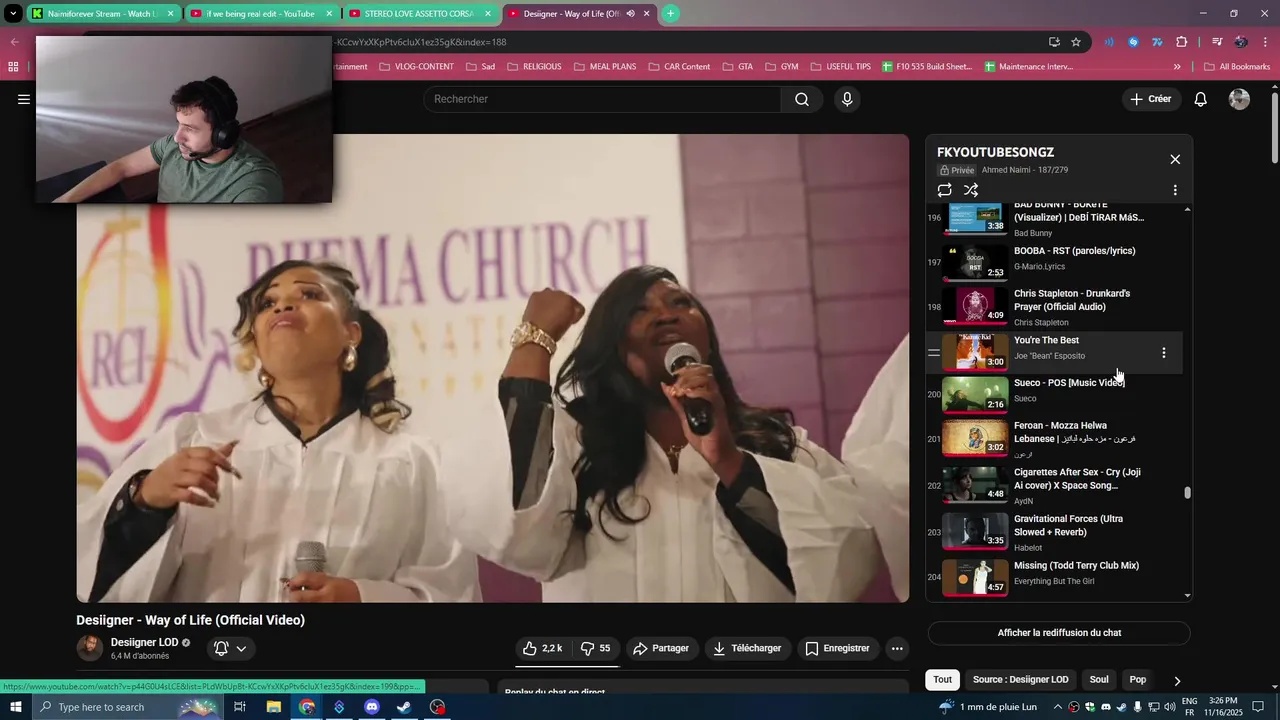This screenshot has width=1280, height=720.
Task: Like the video with thumbs up
Action: 542,648
